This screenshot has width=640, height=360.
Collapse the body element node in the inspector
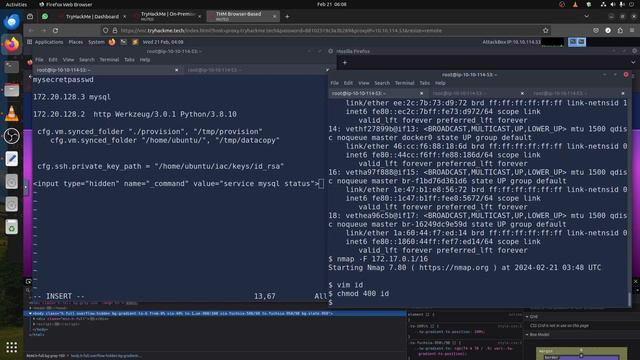(x=30, y=313)
